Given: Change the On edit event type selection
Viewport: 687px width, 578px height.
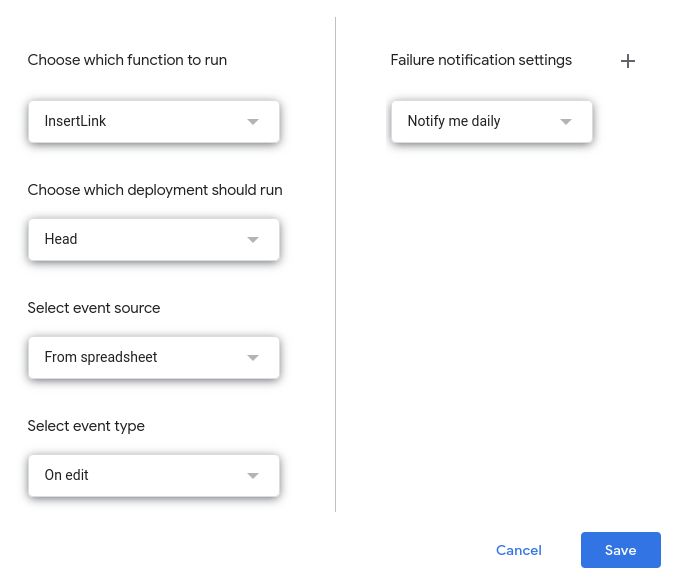Looking at the screenshot, I should 153,476.
